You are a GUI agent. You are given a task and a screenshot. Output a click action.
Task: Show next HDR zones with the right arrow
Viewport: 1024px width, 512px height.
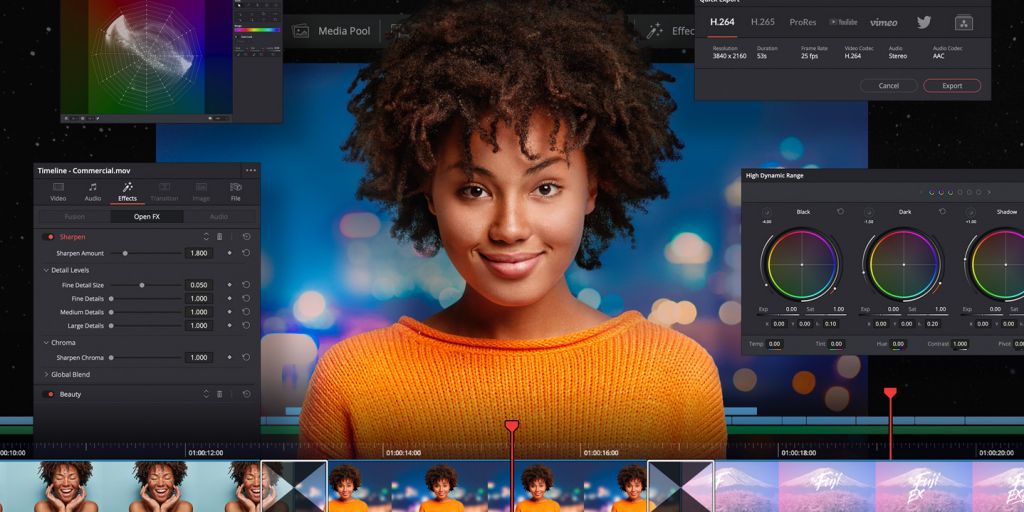pos(989,192)
